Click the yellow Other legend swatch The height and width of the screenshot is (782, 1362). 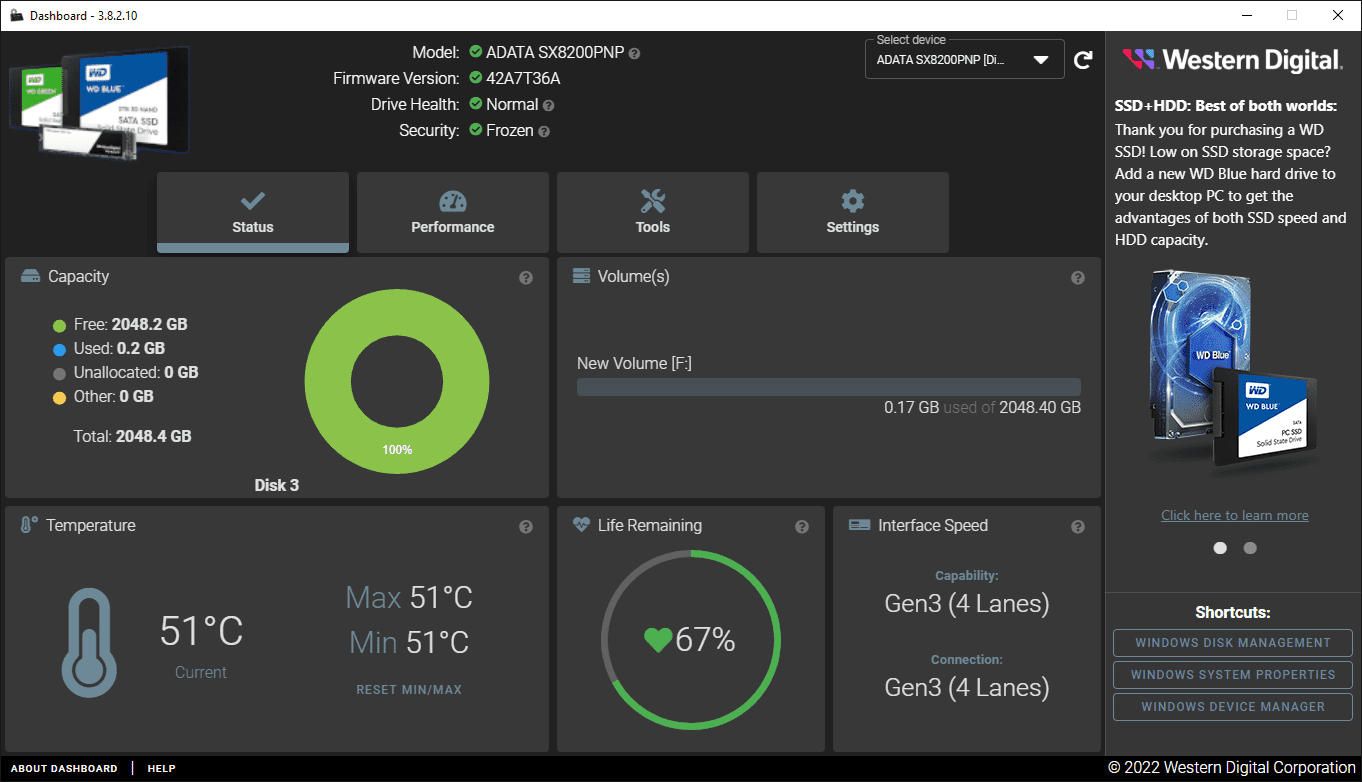[x=60, y=397]
